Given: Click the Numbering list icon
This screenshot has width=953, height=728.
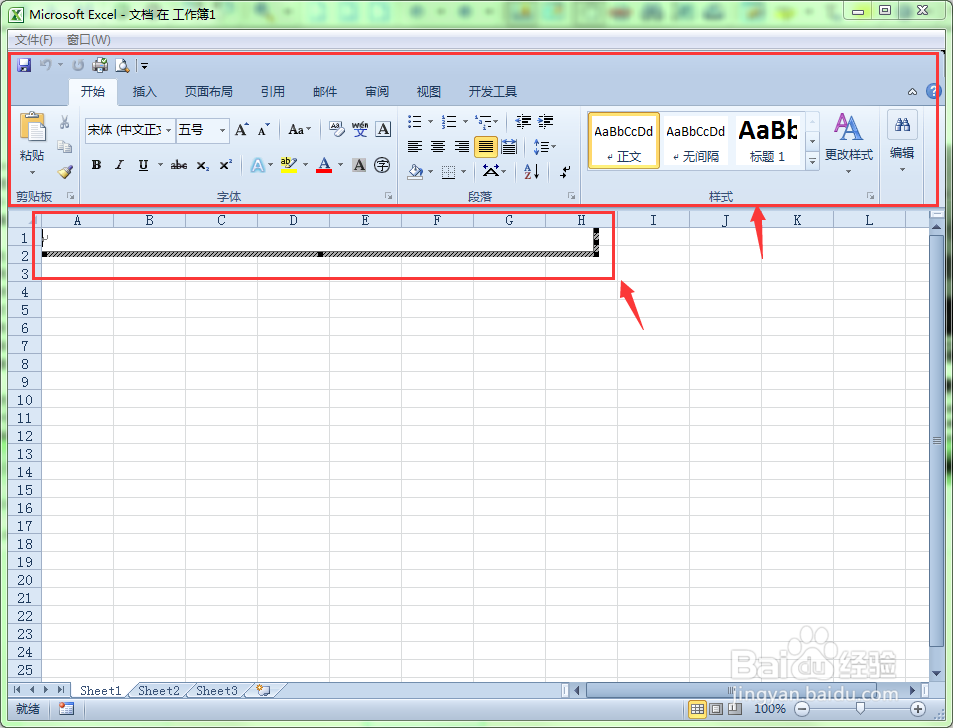Looking at the screenshot, I should (x=449, y=122).
